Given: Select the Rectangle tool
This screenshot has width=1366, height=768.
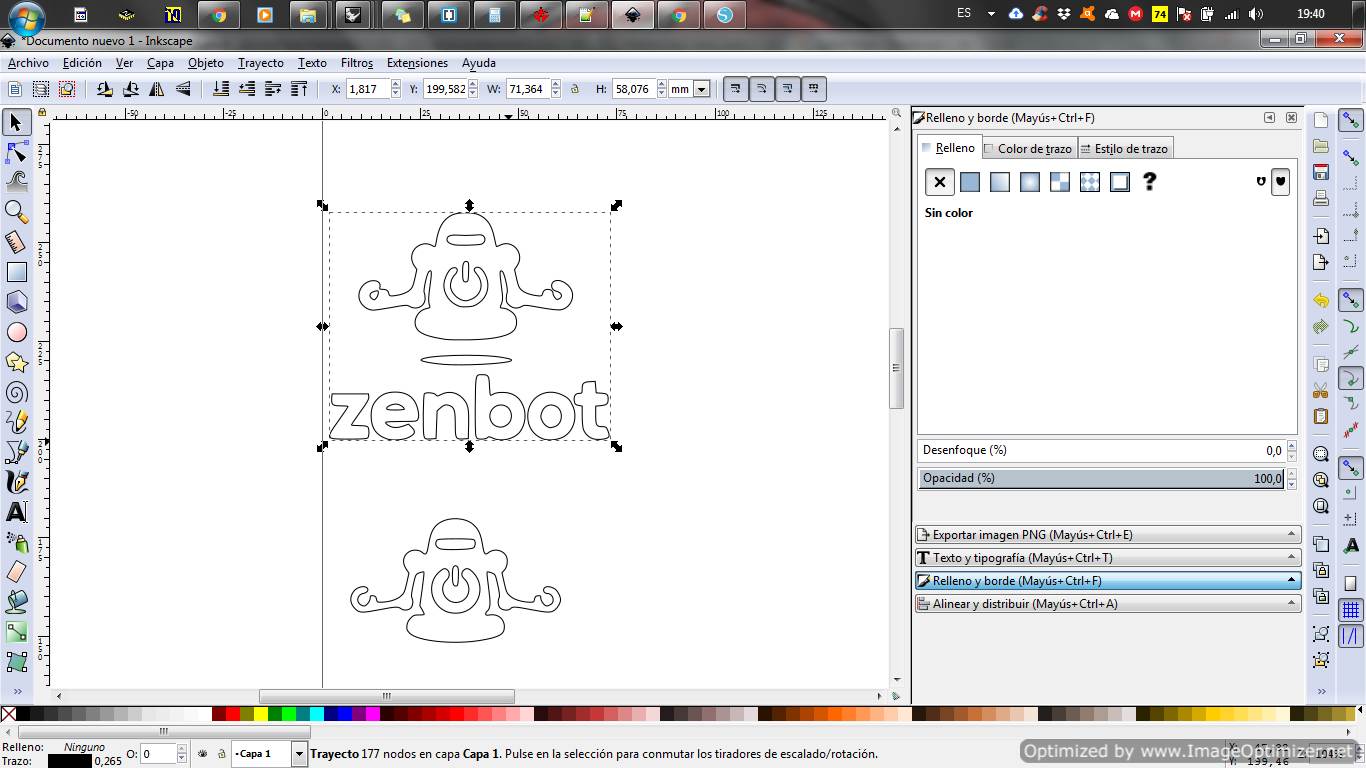Looking at the screenshot, I should point(16,272).
